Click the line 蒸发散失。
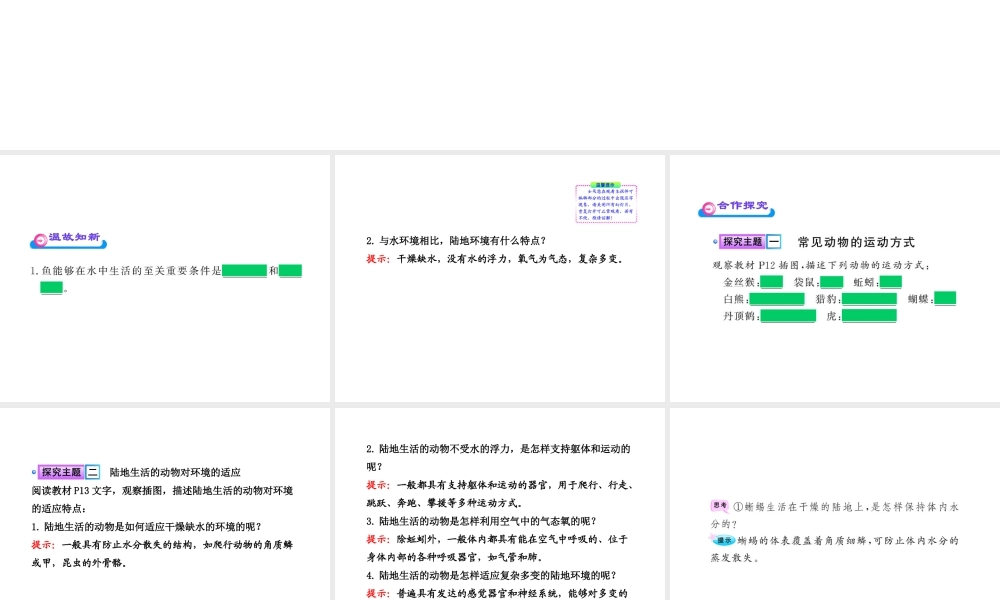This screenshot has width=1000, height=600. tap(735, 558)
